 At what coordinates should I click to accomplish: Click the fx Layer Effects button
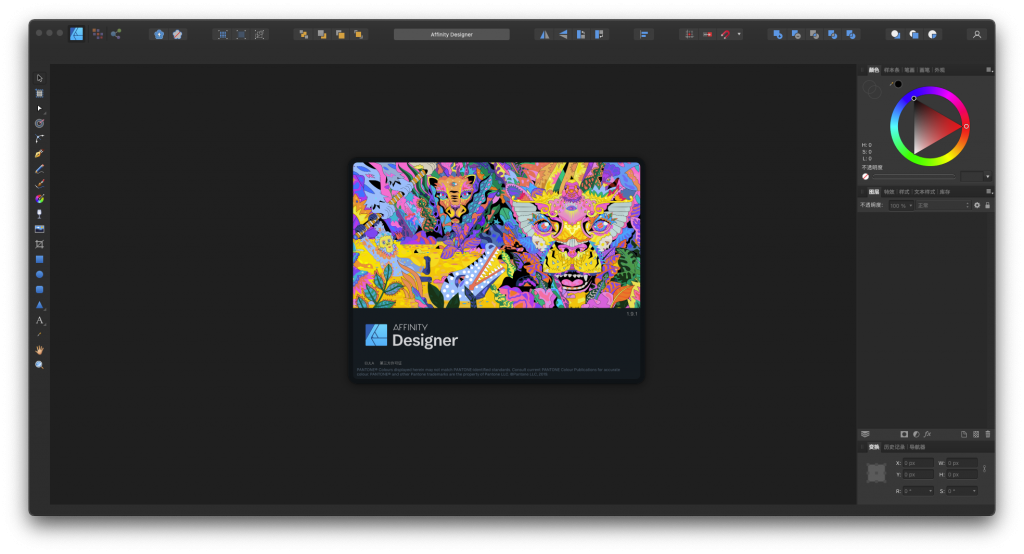click(x=927, y=434)
